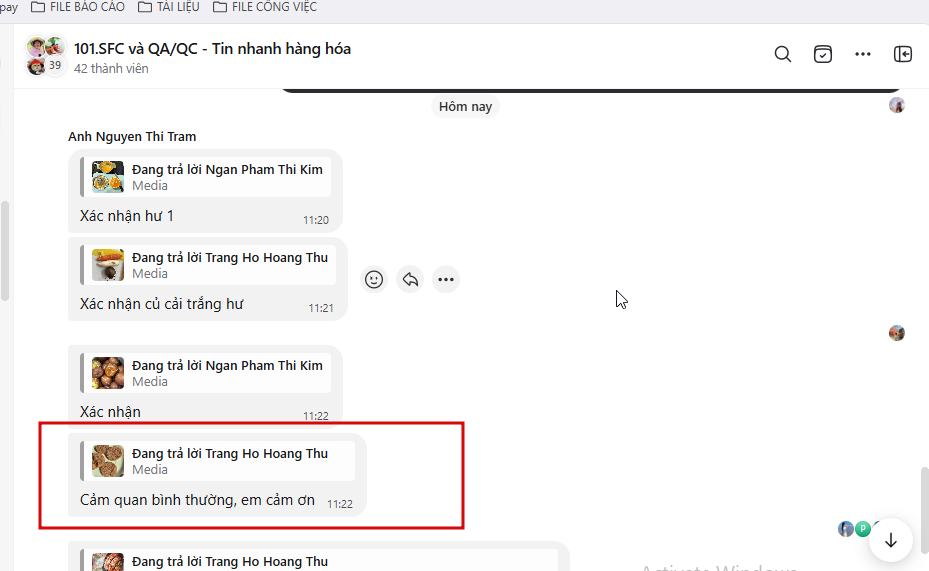Open the three-dot options in chat header
Viewport: 929px width, 571px height.
(863, 54)
